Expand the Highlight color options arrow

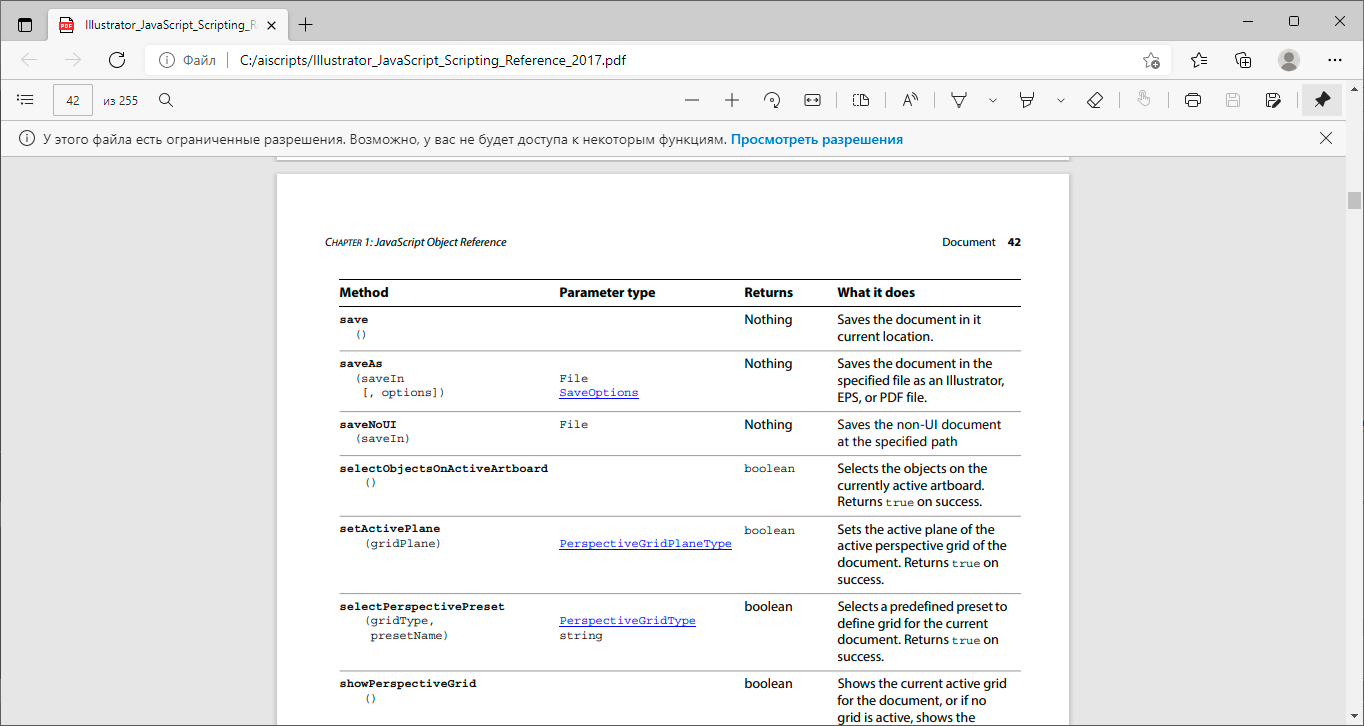coord(1061,100)
